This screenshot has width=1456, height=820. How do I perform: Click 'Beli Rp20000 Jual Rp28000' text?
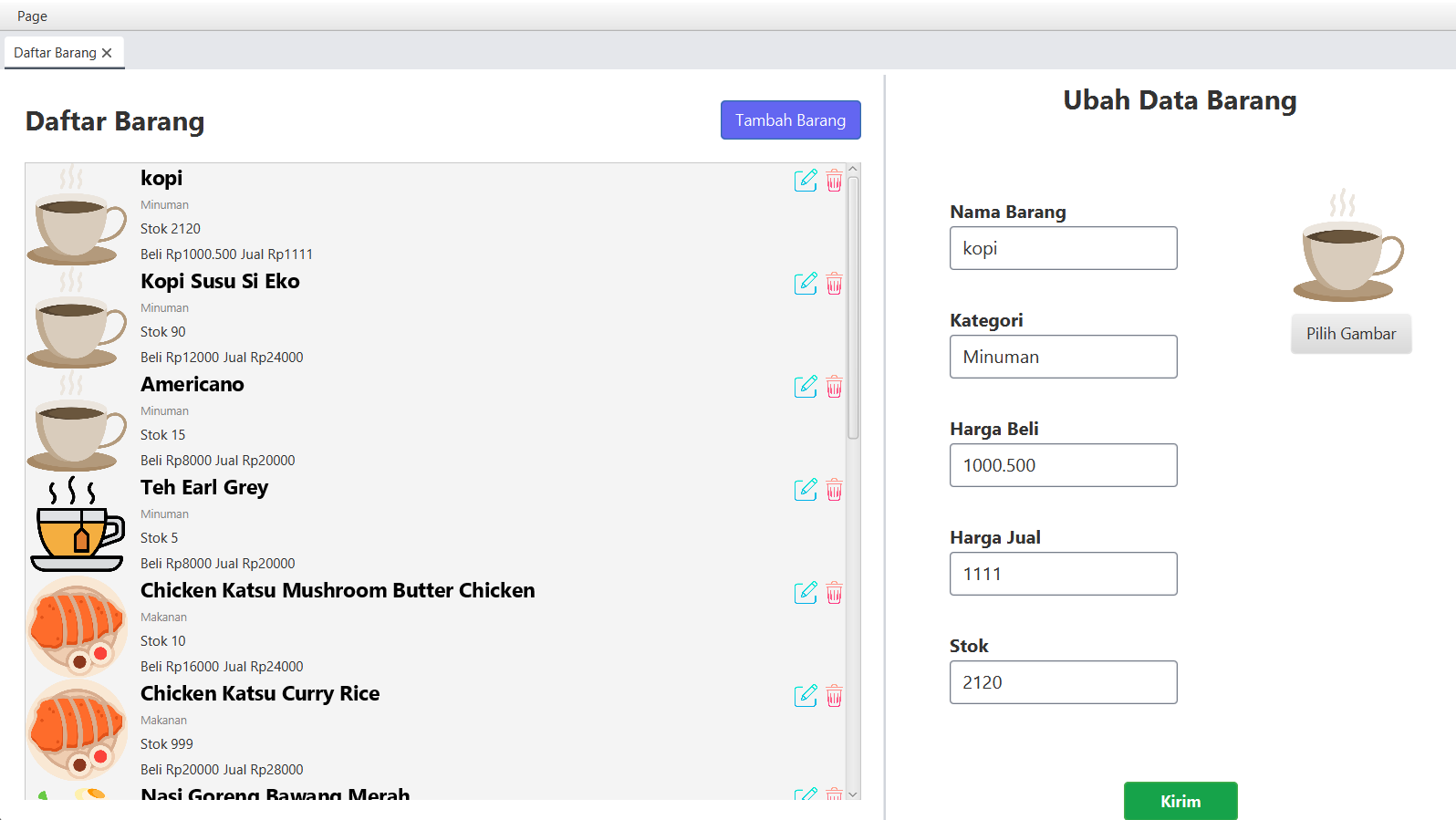222,770
